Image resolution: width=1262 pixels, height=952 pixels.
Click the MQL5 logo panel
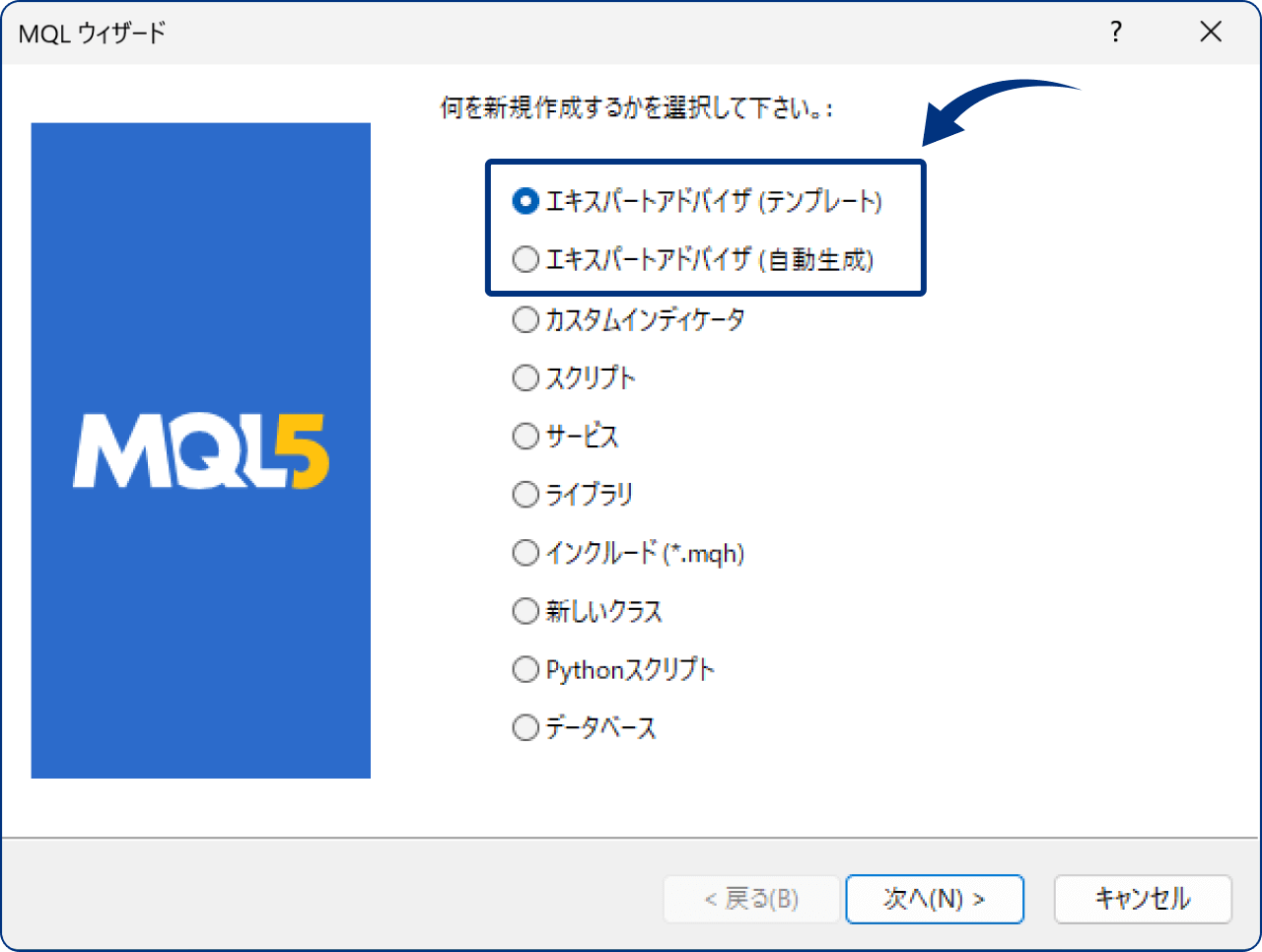pyautogui.click(x=201, y=449)
